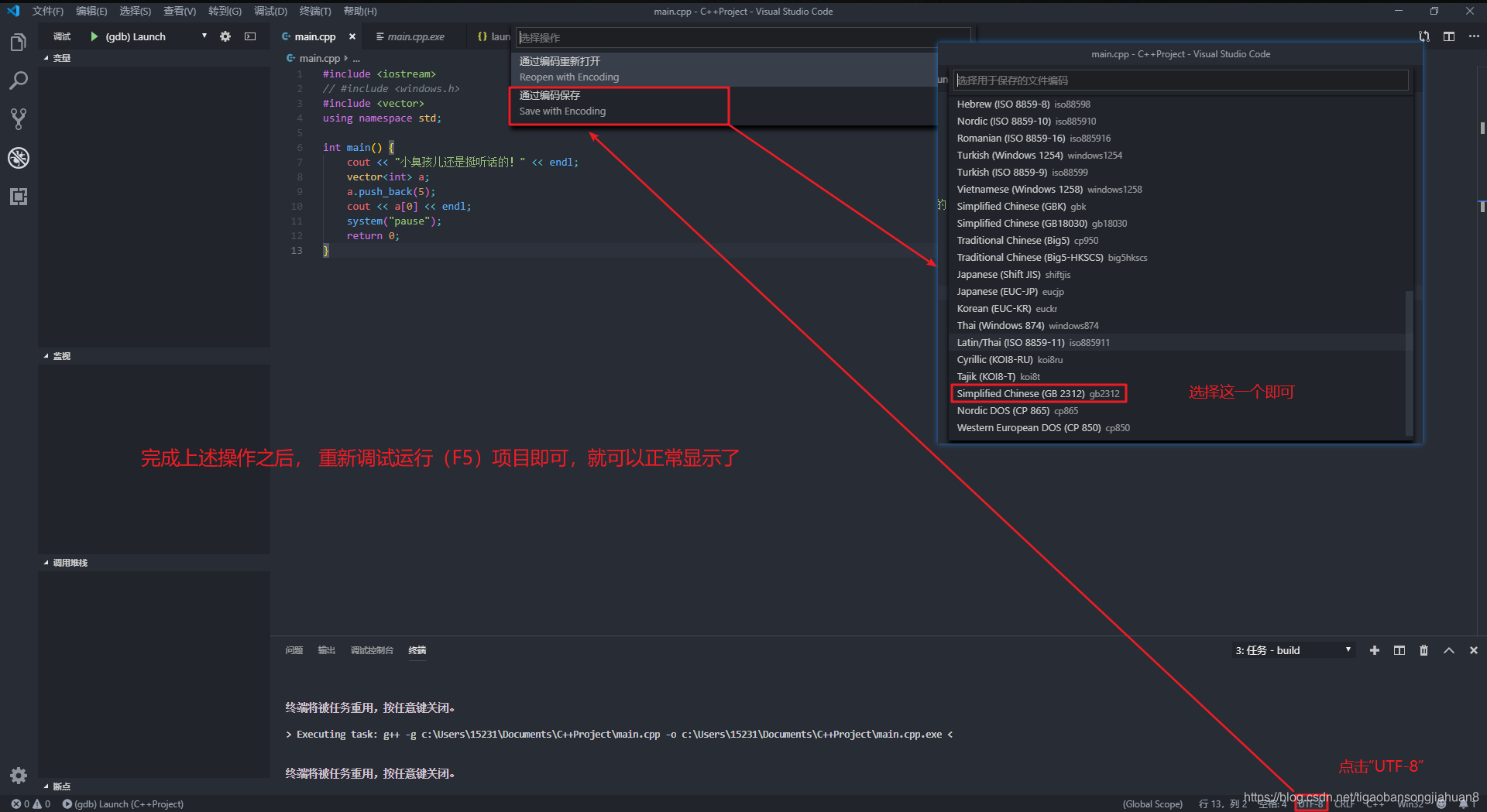Click the encoding list scrollbar

[x=1409, y=364]
